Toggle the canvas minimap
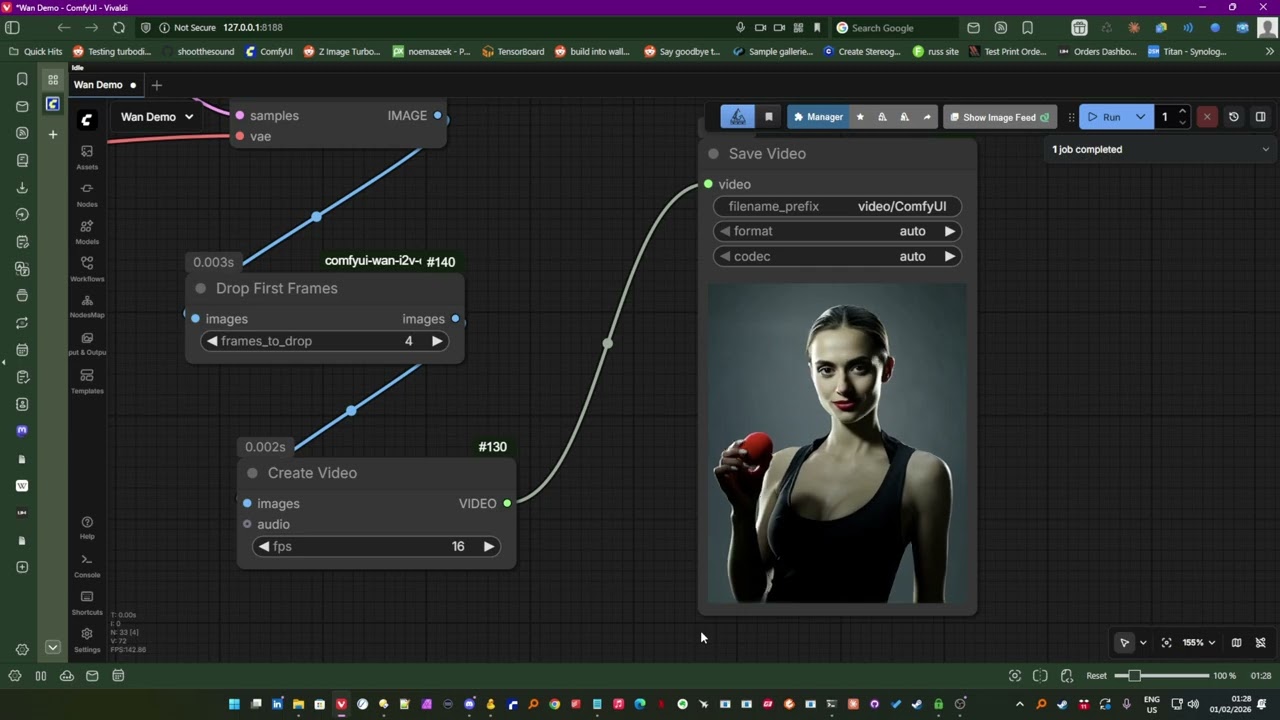The width and height of the screenshot is (1280, 720). pyautogui.click(x=1237, y=643)
